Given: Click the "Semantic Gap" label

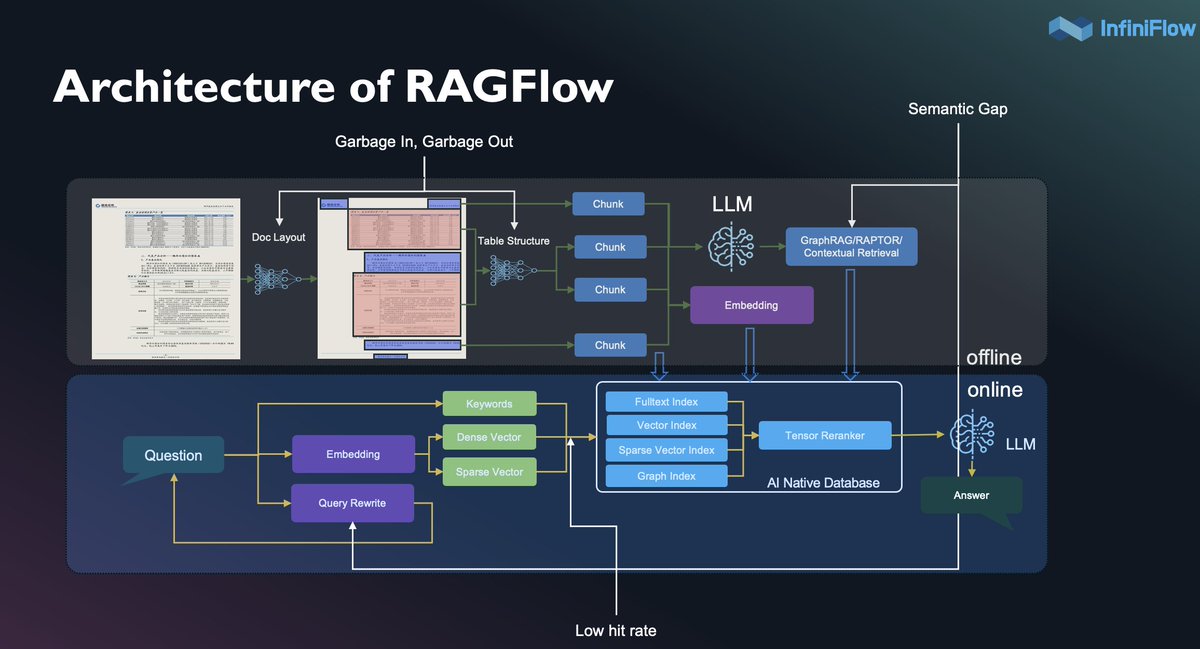Looking at the screenshot, I should click(x=958, y=109).
